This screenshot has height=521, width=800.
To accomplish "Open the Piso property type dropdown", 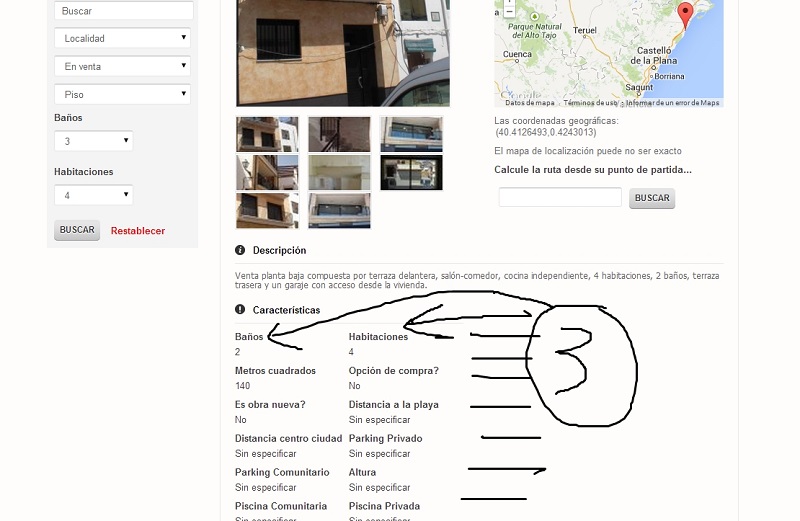I will 122,94.
